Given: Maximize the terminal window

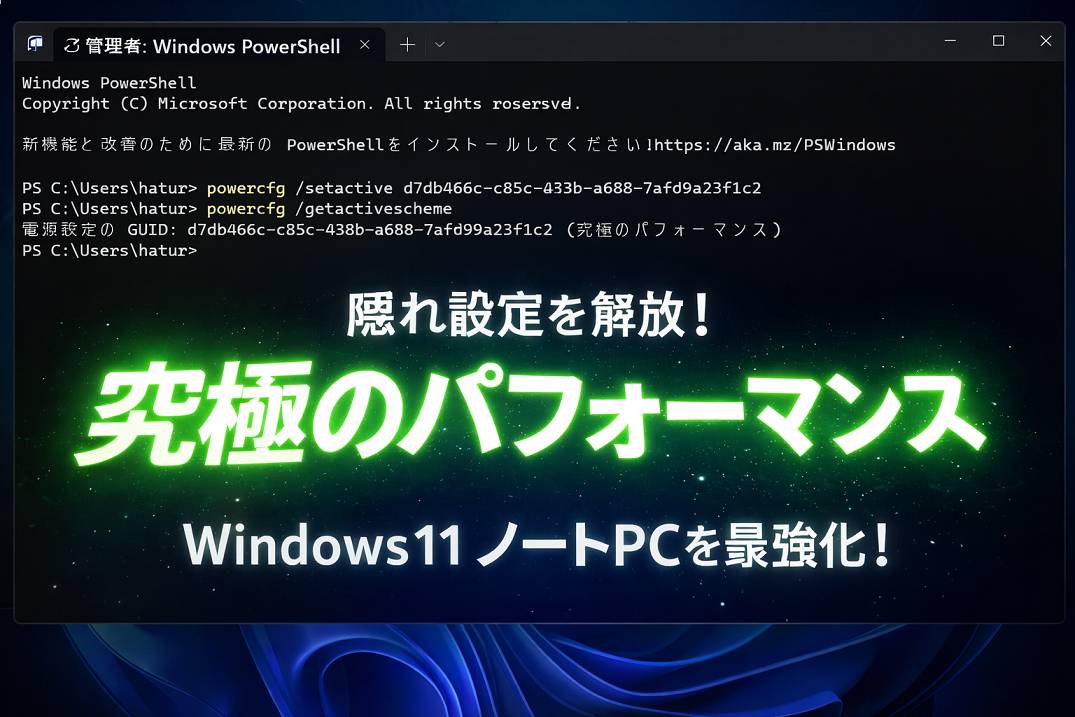Looking at the screenshot, I should pyautogui.click(x=998, y=41).
